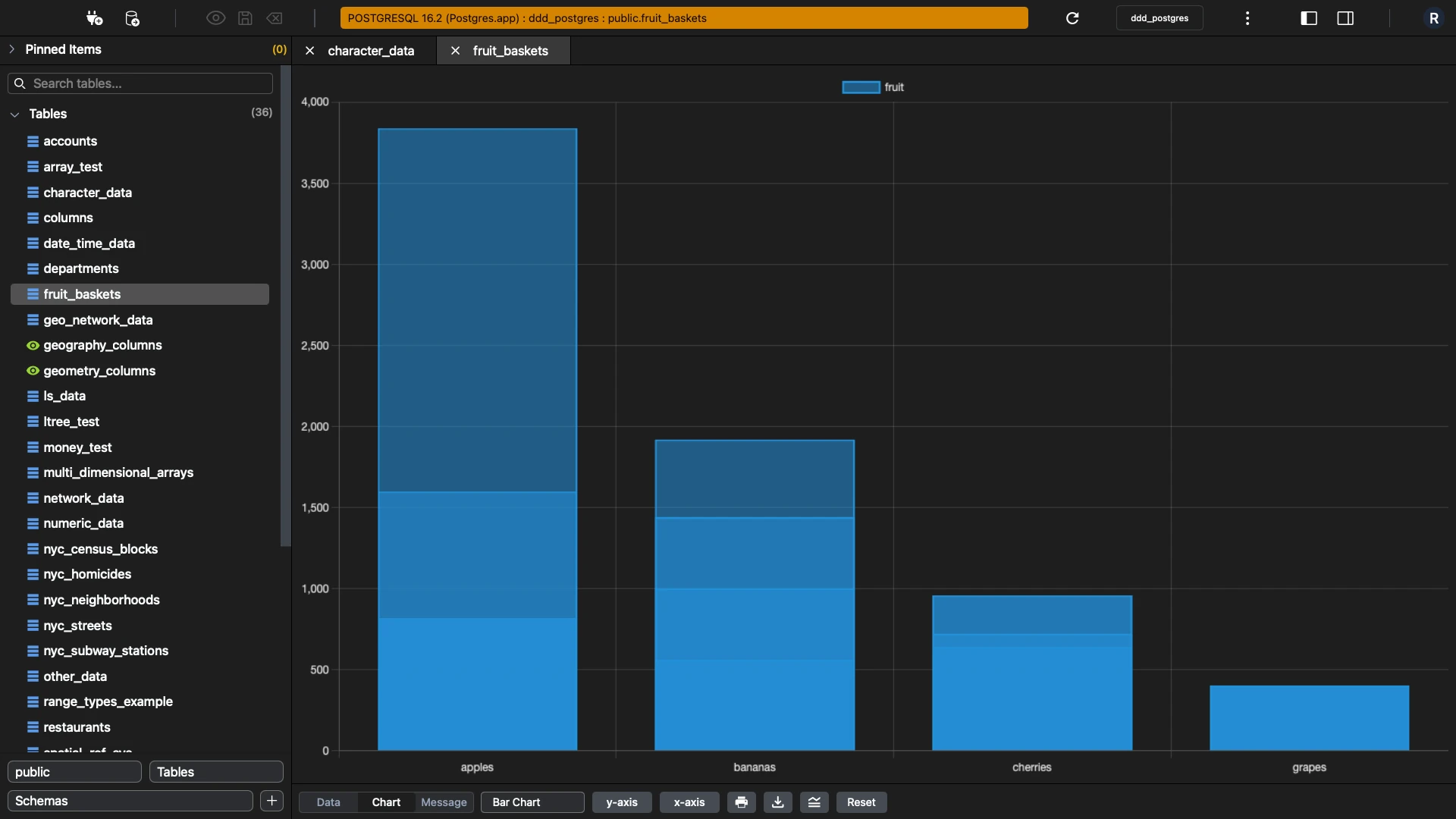1456x819 pixels.
Task: Expand the Pinned Items section
Action: click(12, 49)
